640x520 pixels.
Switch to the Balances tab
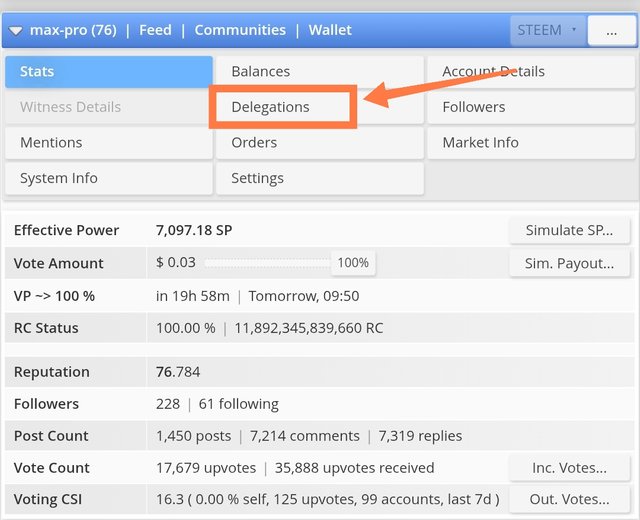[x=320, y=72]
